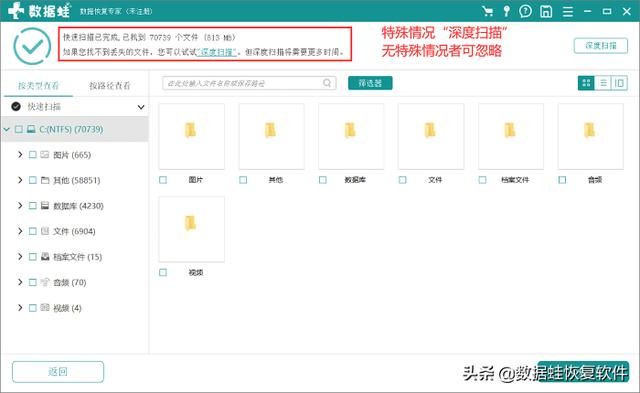640x393 pixels.
Task: Check the 图片 (665) tree checkbox
Action: [x=33, y=155]
